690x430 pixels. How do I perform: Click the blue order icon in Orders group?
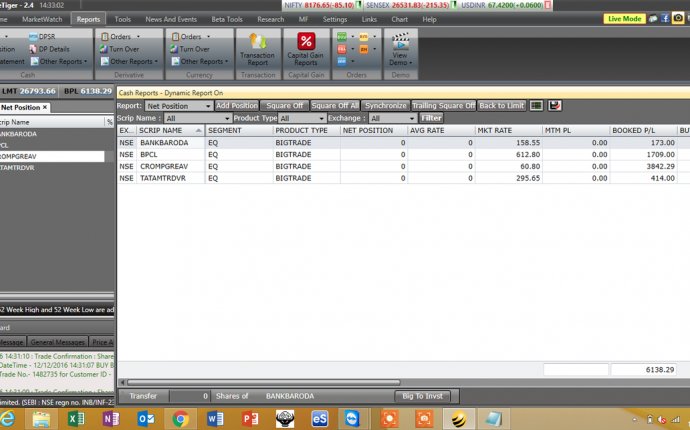tap(342, 61)
